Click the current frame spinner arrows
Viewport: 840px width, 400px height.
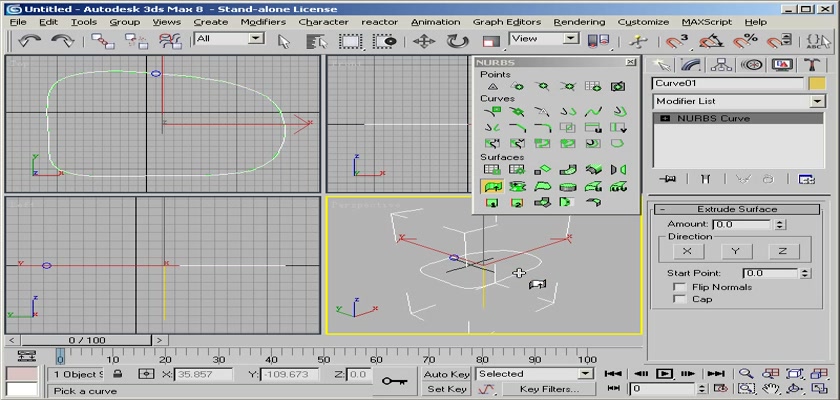coord(703,388)
